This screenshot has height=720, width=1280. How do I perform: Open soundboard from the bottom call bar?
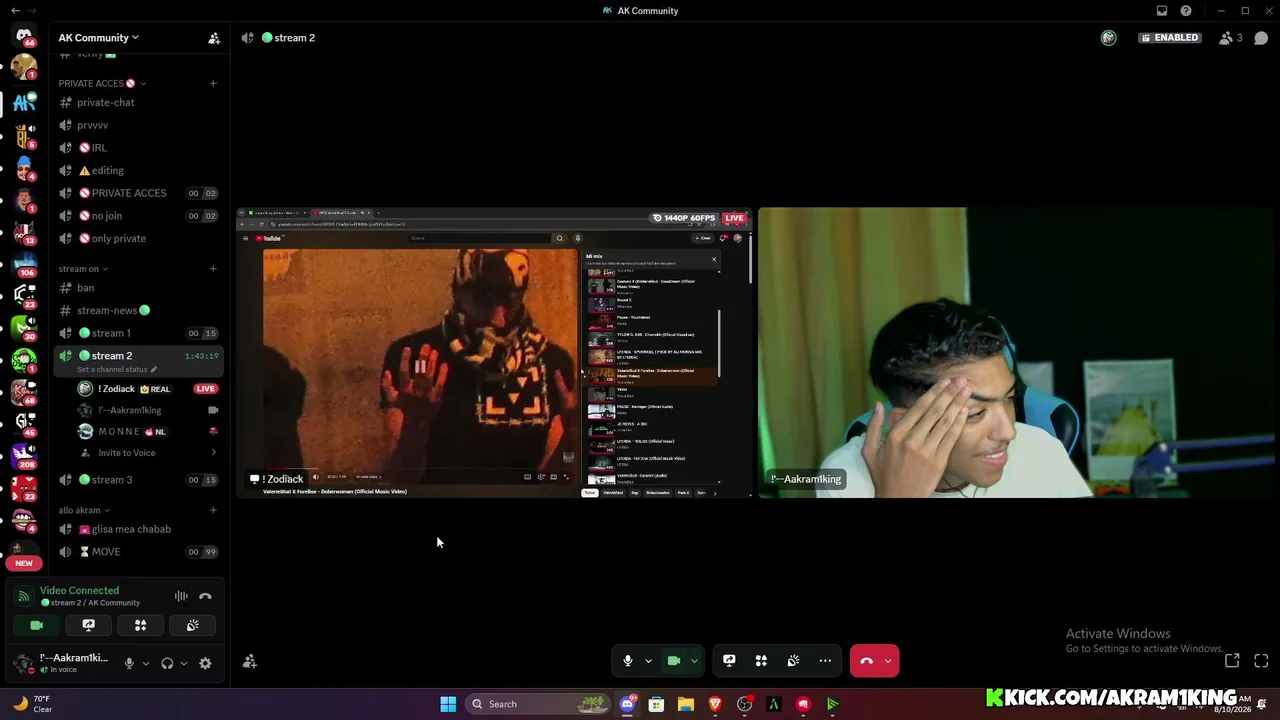[793, 661]
